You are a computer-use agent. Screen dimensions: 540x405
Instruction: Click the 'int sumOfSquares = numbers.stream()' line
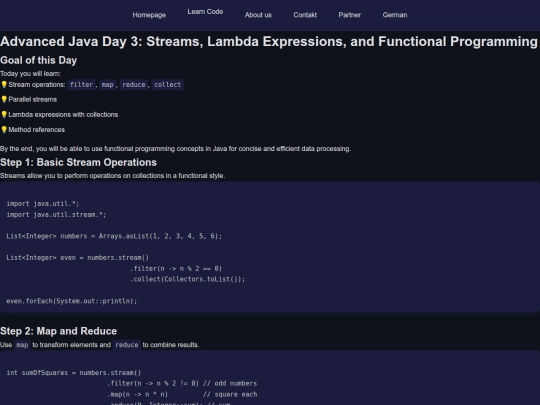[74, 373]
